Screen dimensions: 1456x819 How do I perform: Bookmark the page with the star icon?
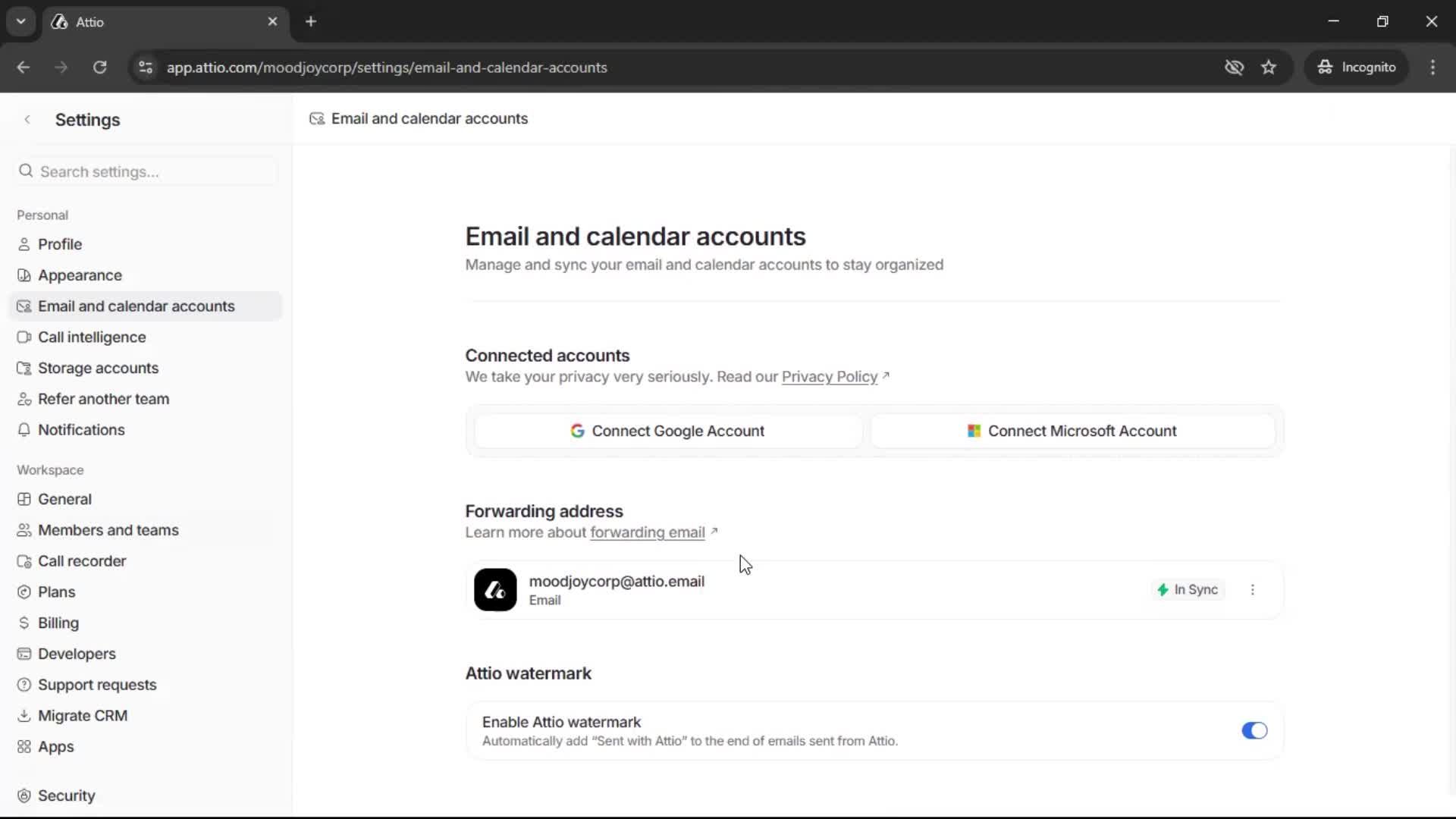(1269, 67)
